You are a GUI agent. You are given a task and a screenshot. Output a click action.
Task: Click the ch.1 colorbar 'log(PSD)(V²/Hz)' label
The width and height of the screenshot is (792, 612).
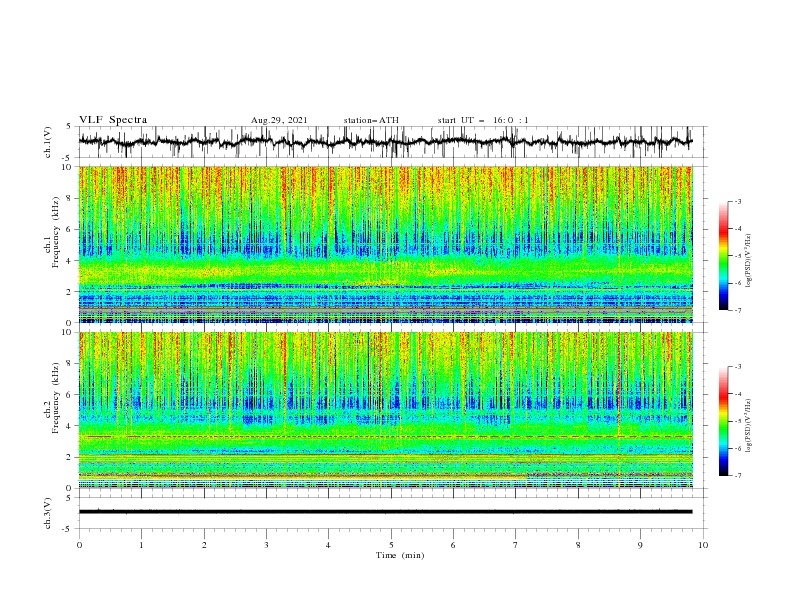(749, 261)
